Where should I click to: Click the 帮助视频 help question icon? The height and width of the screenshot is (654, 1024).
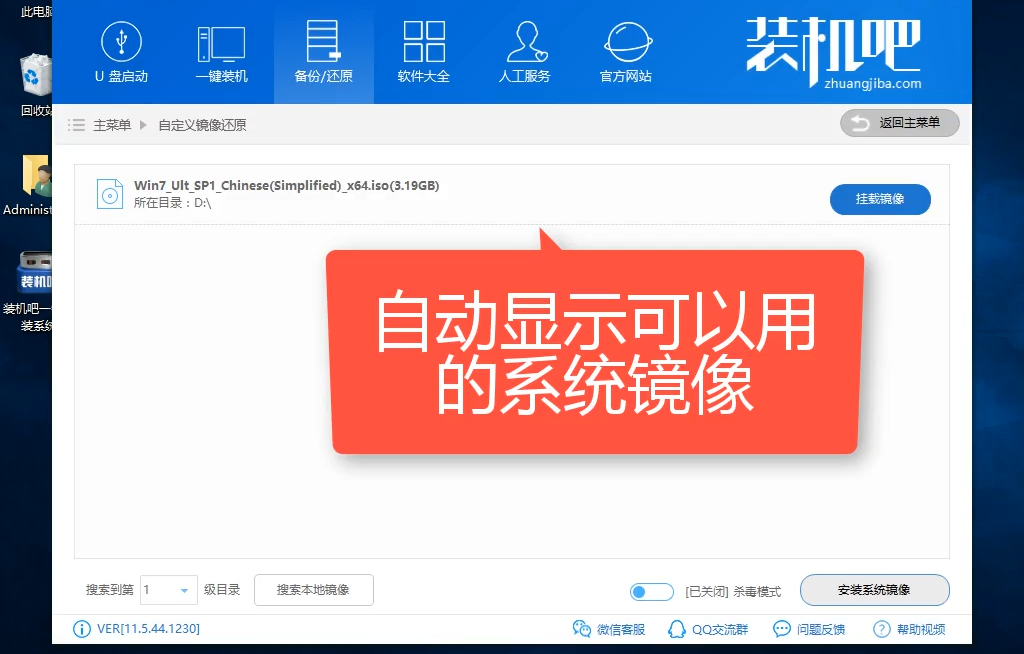click(x=881, y=629)
